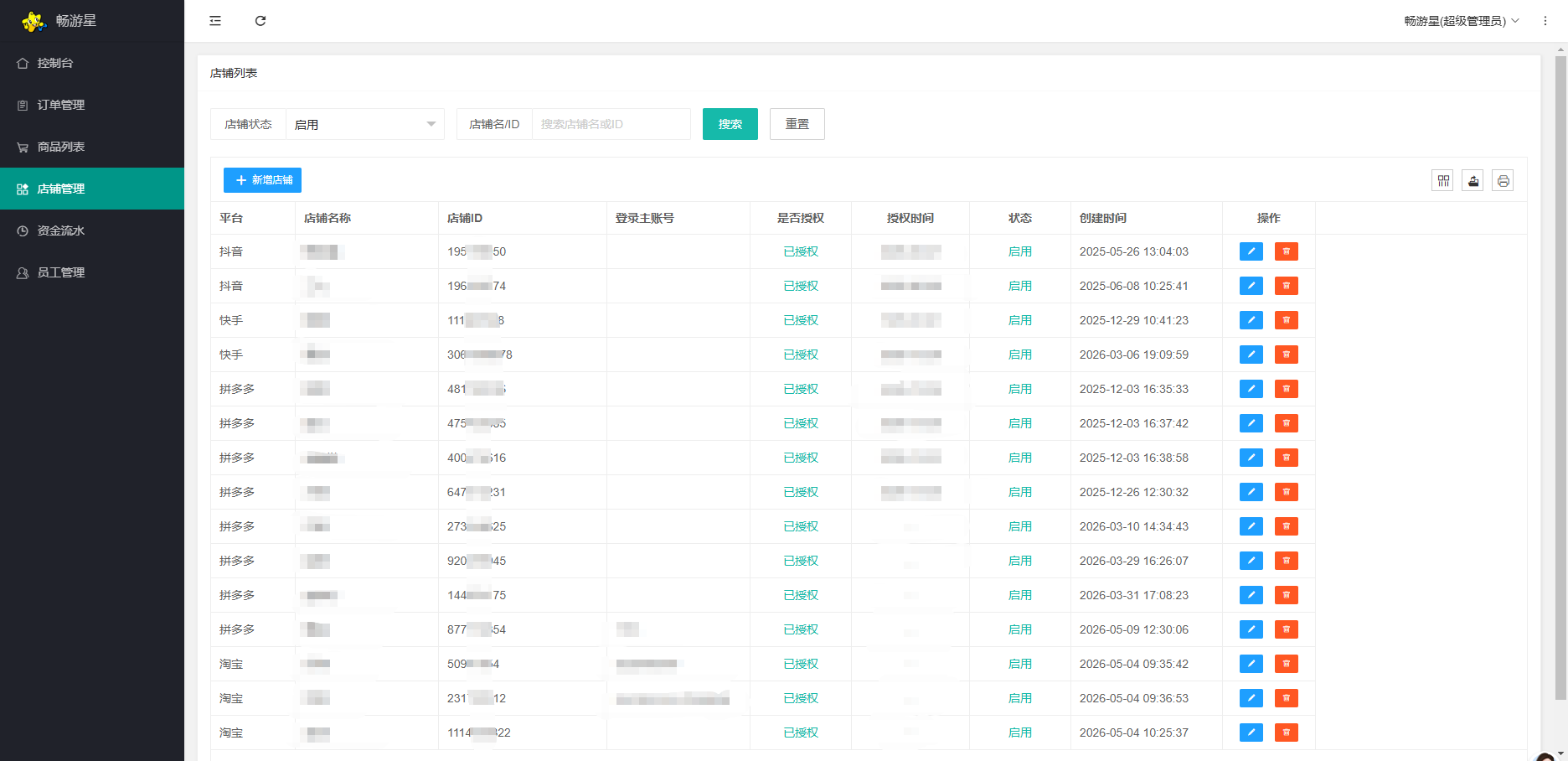The image size is (1568, 761).
Task: Click the refresh icon in top bar
Action: tap(260, 21)
